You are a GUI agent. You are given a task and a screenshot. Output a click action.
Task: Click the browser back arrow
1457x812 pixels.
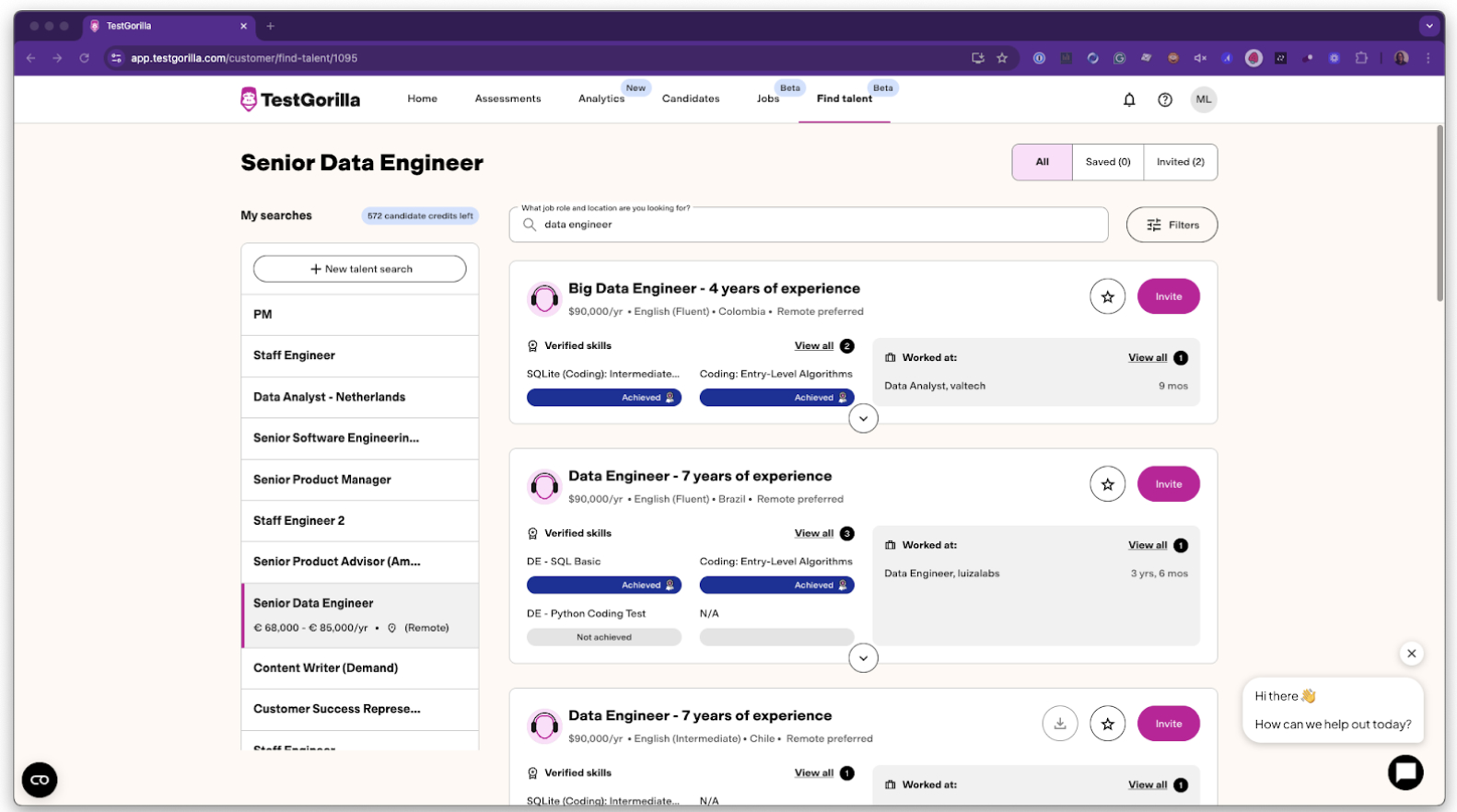[31, 58]
